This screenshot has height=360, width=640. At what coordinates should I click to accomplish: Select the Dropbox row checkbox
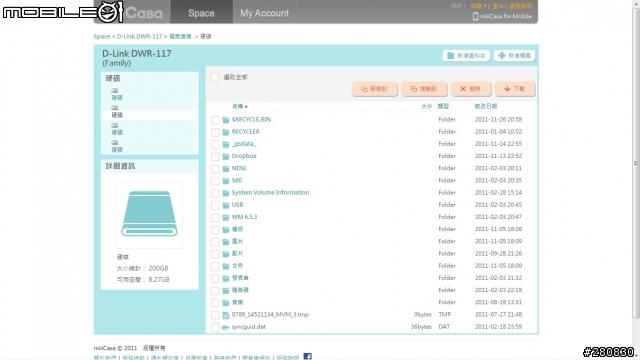215,157
